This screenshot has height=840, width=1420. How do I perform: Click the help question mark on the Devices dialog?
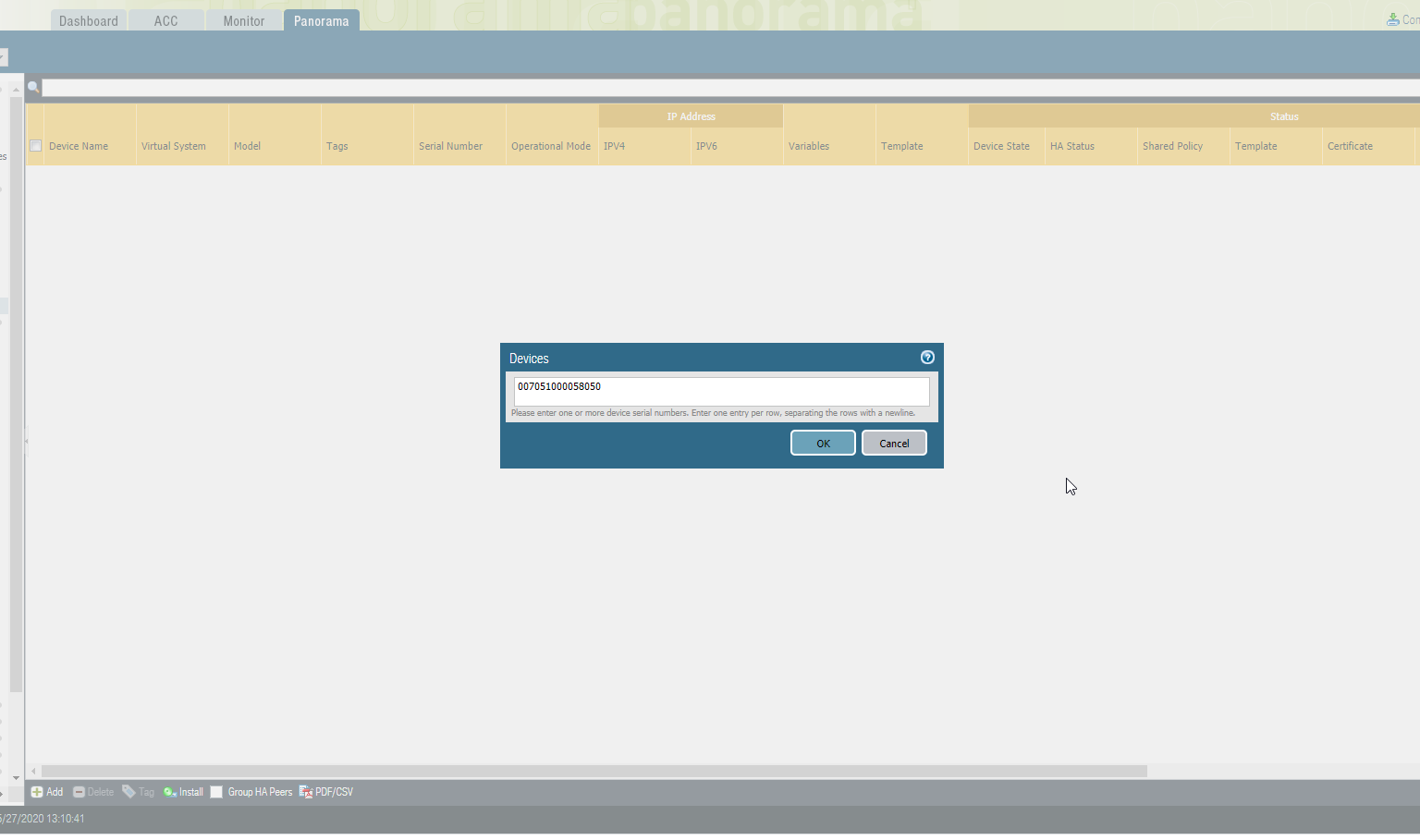[x=927, y=358]
